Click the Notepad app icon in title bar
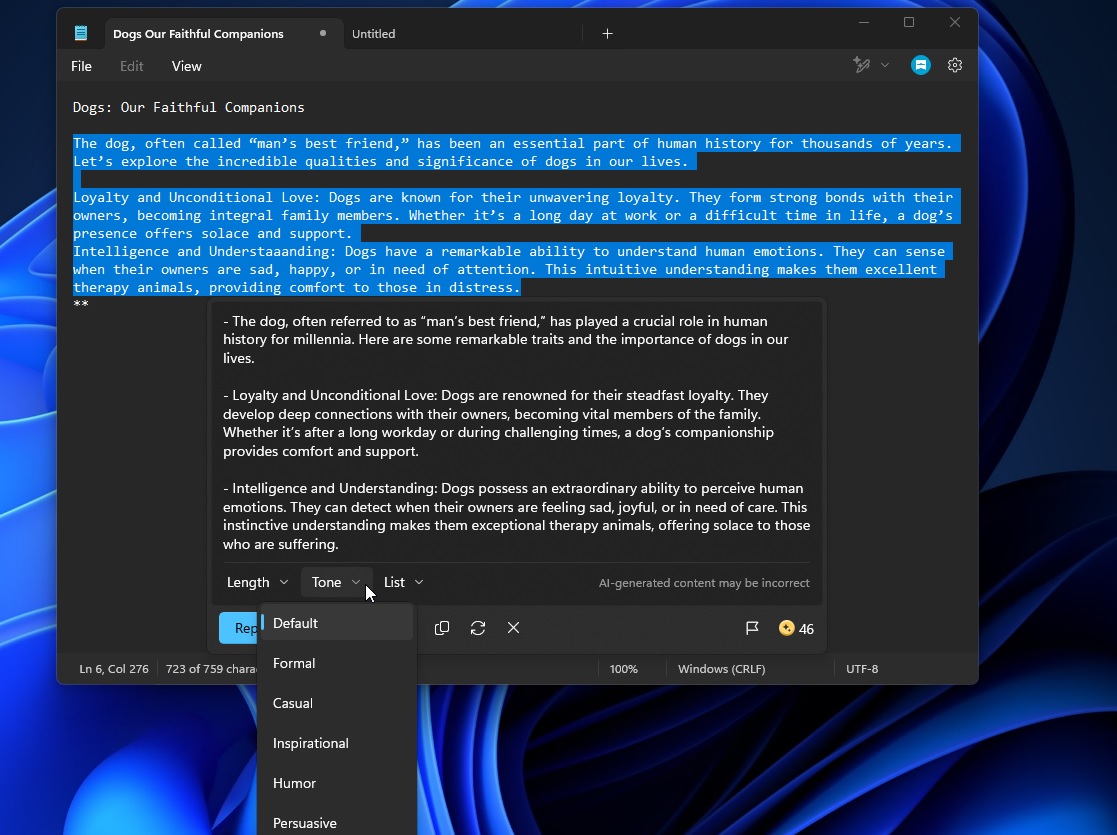 coord(80,33)
